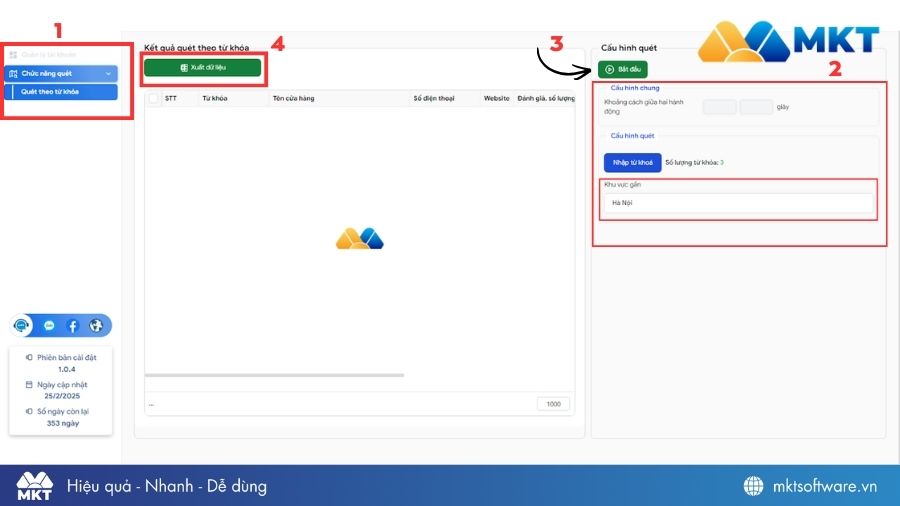Click the globe website icon
Screen dimensions: 900x506
tap(96, 326)
